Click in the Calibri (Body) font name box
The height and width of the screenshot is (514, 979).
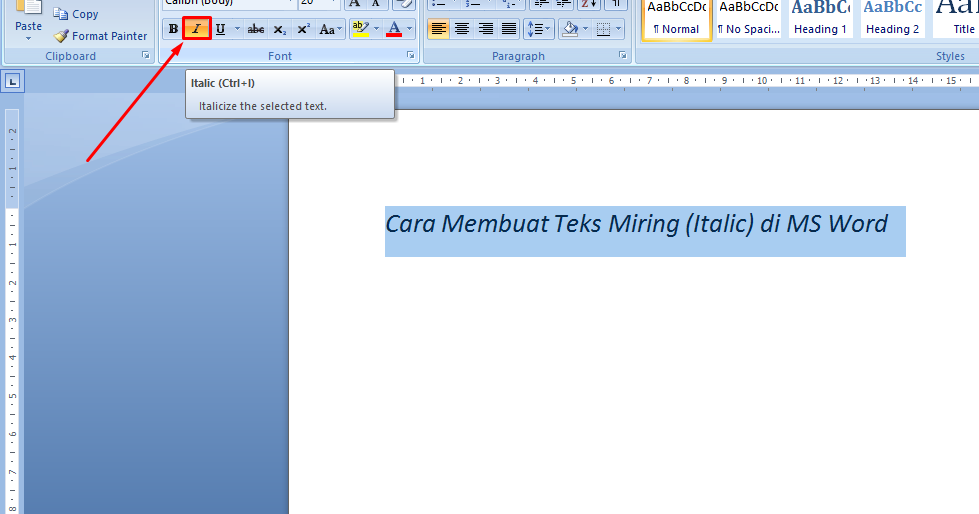(x=230, y=3)
